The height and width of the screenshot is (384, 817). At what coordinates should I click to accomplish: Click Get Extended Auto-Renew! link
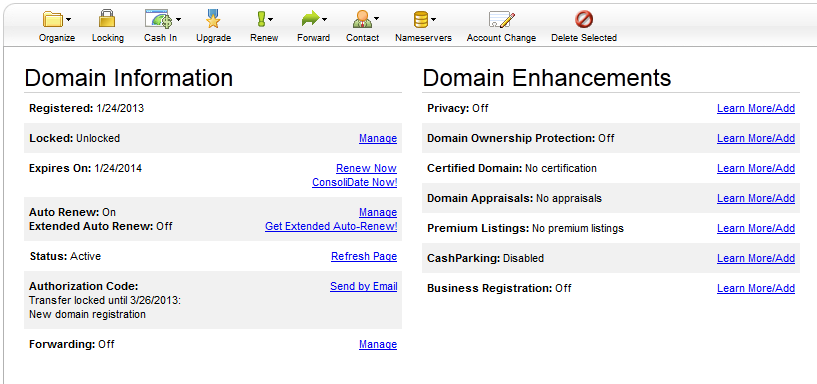pyautogui.click(x=331, y=227)
